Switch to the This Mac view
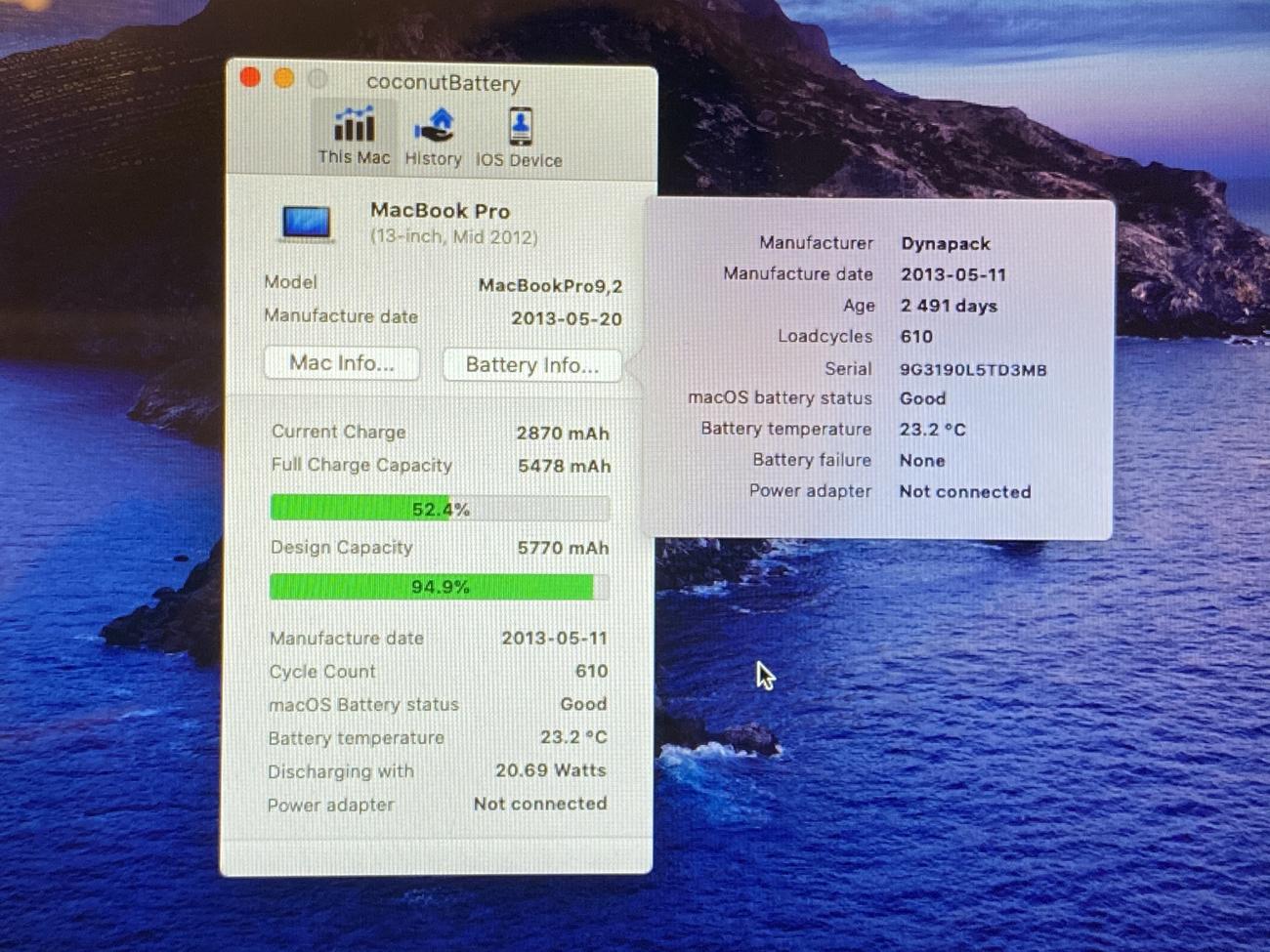 [x=353, y=136]
